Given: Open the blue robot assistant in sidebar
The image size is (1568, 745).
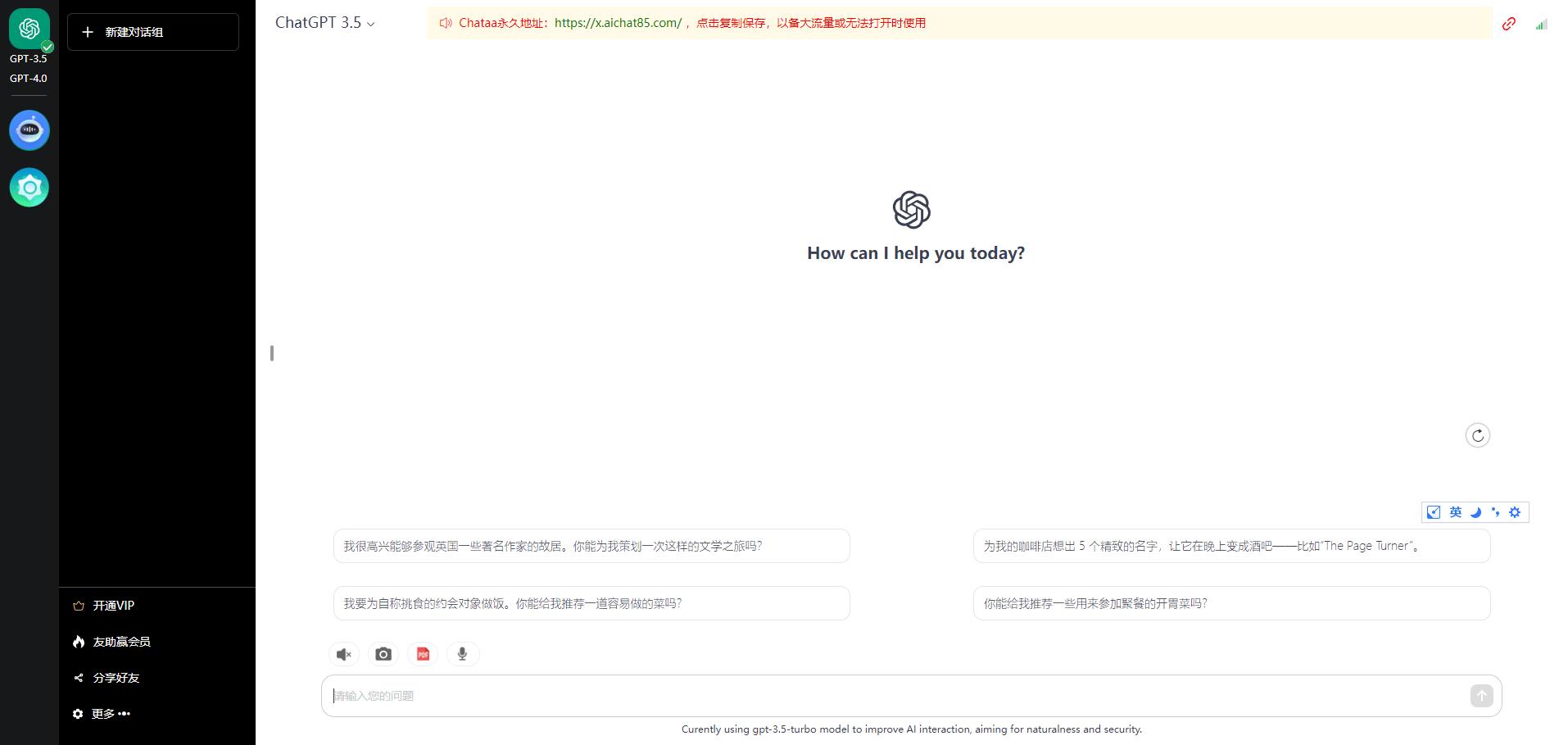Looking at the screenshot, I should 29,130.
